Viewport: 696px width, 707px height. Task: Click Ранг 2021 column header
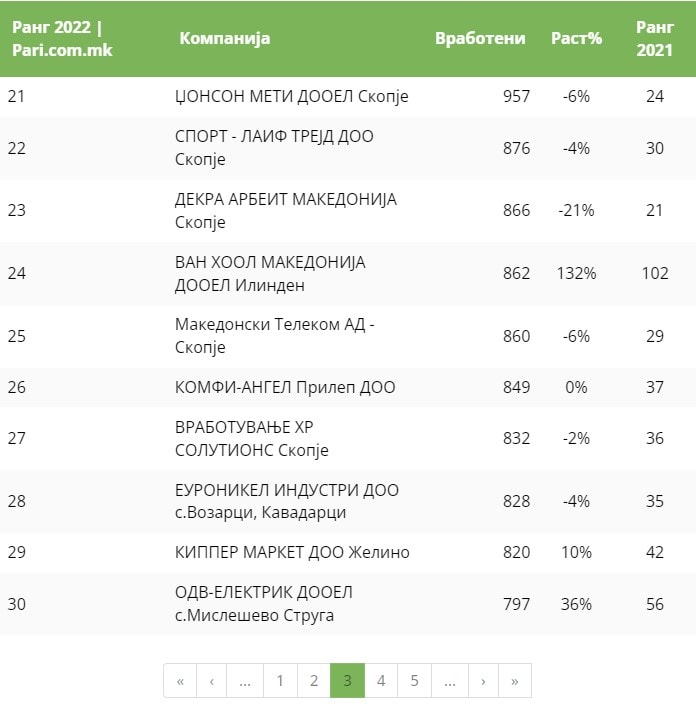point(655,39)
